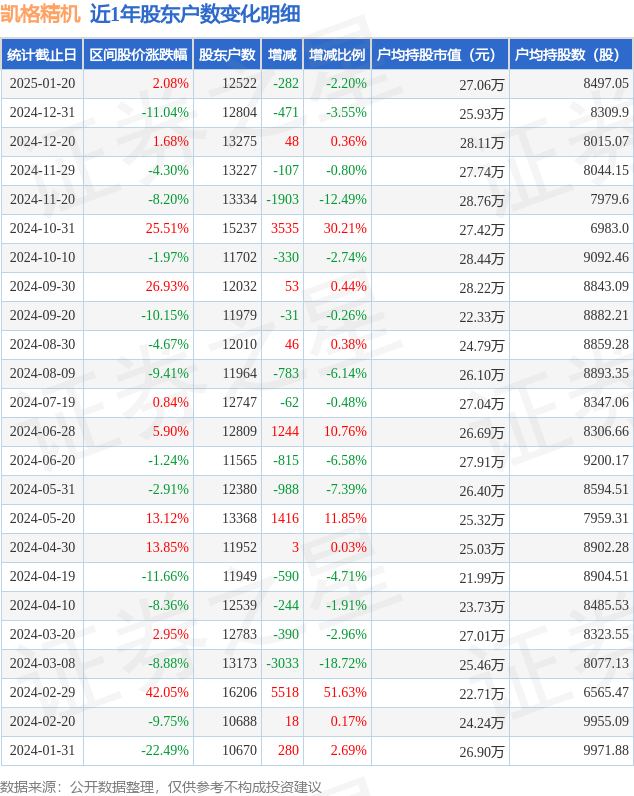This screenshot has width=634, height=796.
Task: Select the 21.99万 market value cell
Action: [482, 578]
